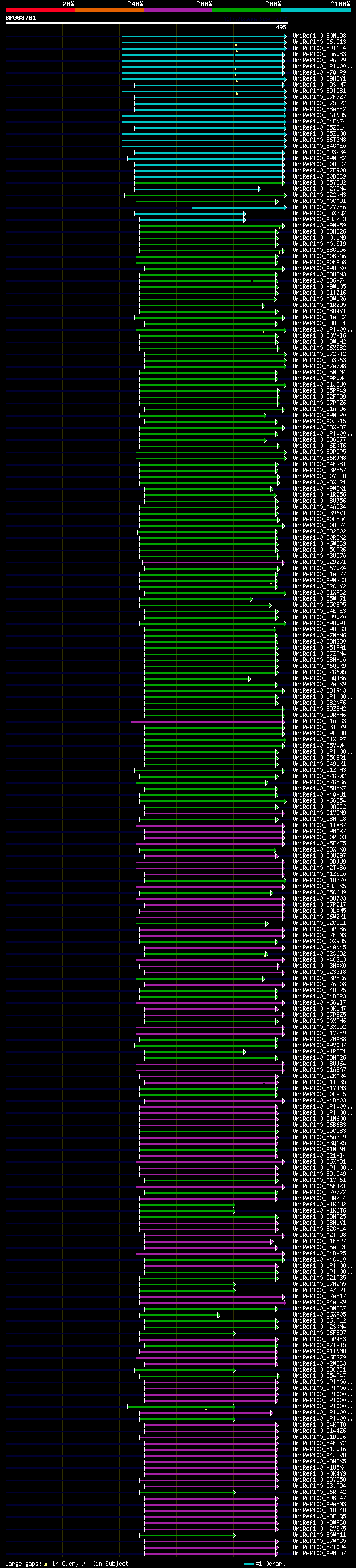Select hit label UniRef100_Q7F7Z7

click(x=319, y=97)
